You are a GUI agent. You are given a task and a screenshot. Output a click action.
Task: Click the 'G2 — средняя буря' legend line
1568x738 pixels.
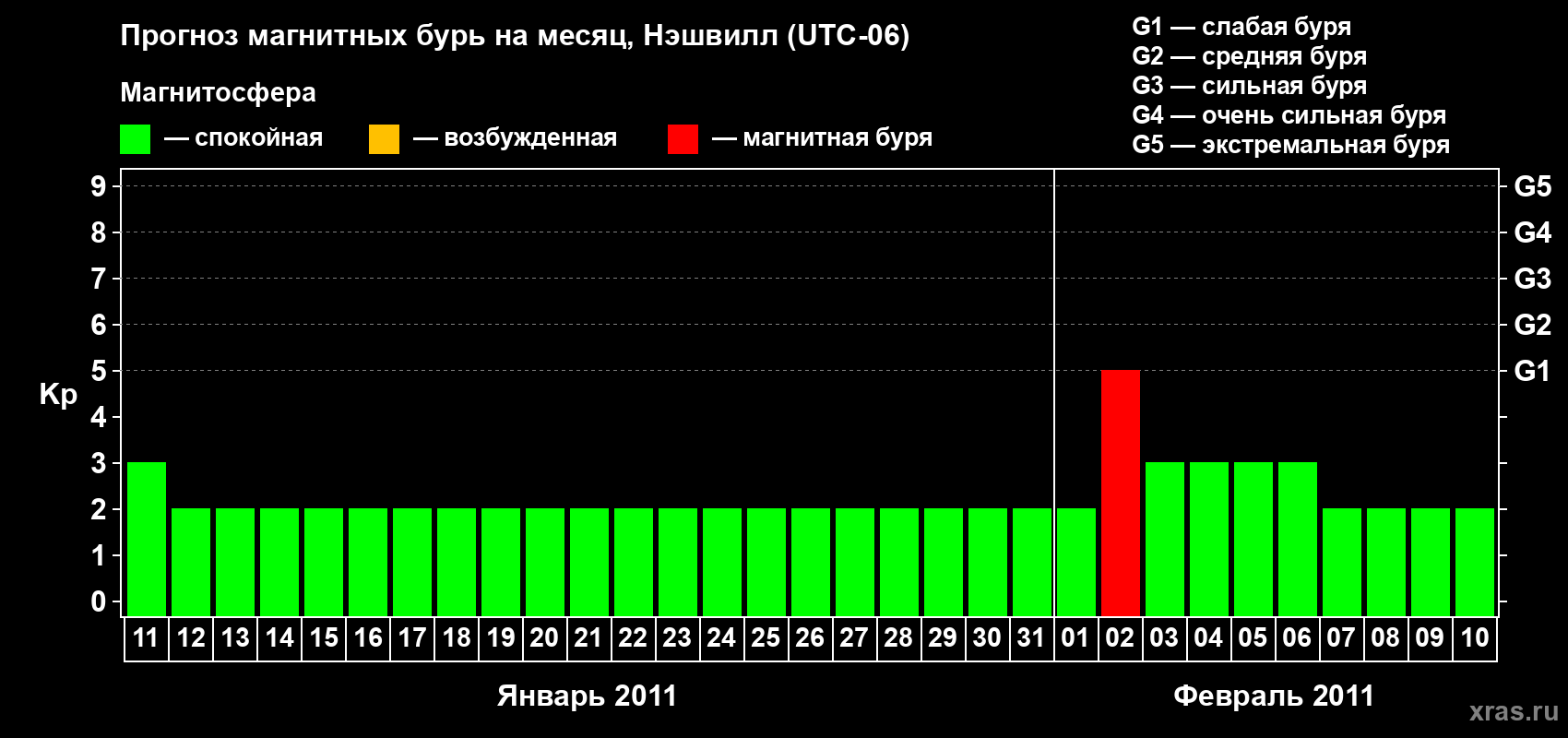tap(1250, 56)
